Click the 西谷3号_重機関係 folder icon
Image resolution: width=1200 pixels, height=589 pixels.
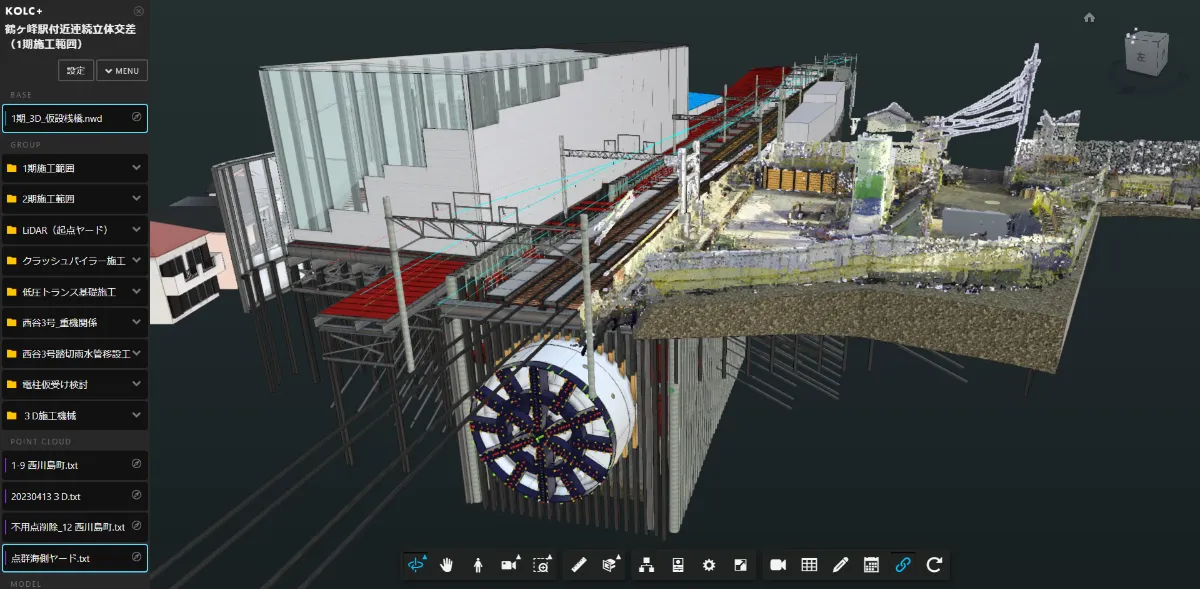[12, 323]
